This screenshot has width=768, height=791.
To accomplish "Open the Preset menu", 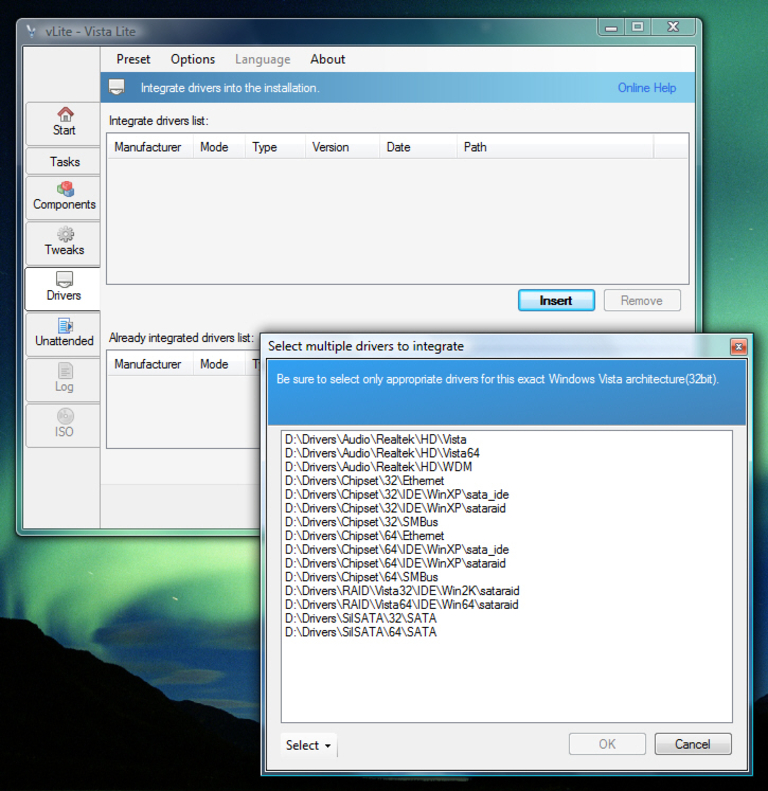I will tap(133, 59).
